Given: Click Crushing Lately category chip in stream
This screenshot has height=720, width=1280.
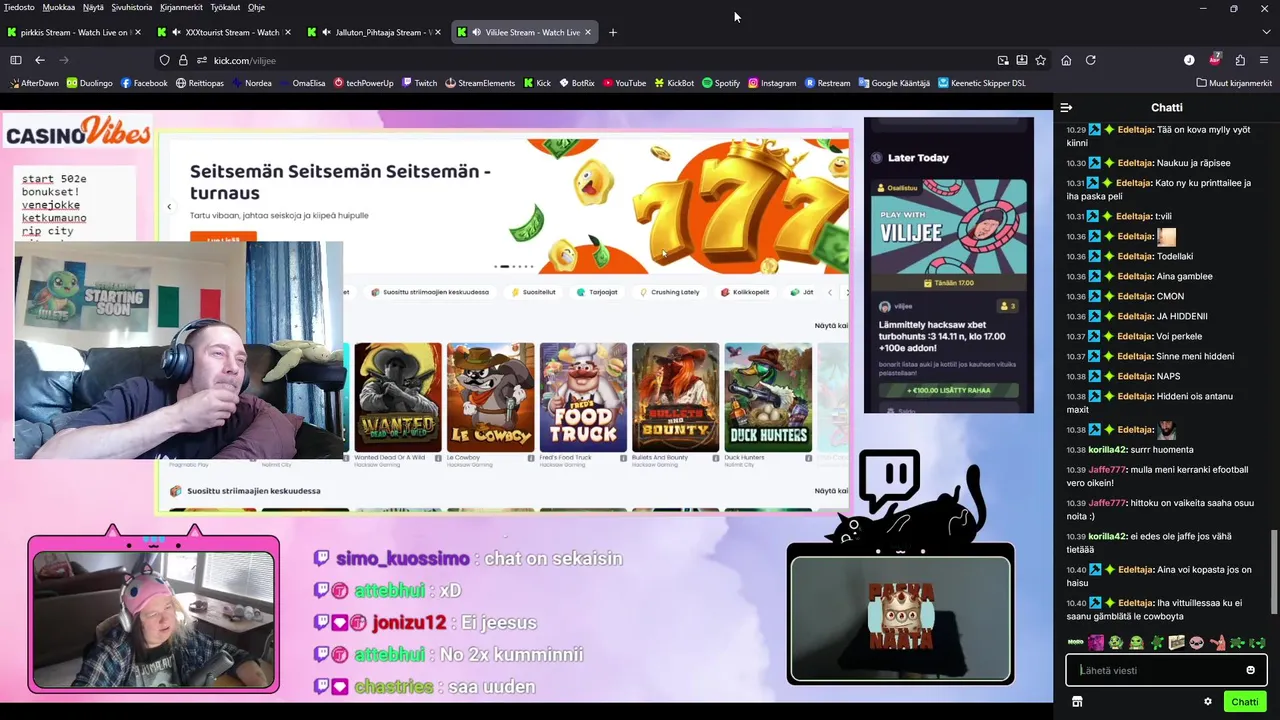Looking at the screenshot, I should (x=669, y=292).
